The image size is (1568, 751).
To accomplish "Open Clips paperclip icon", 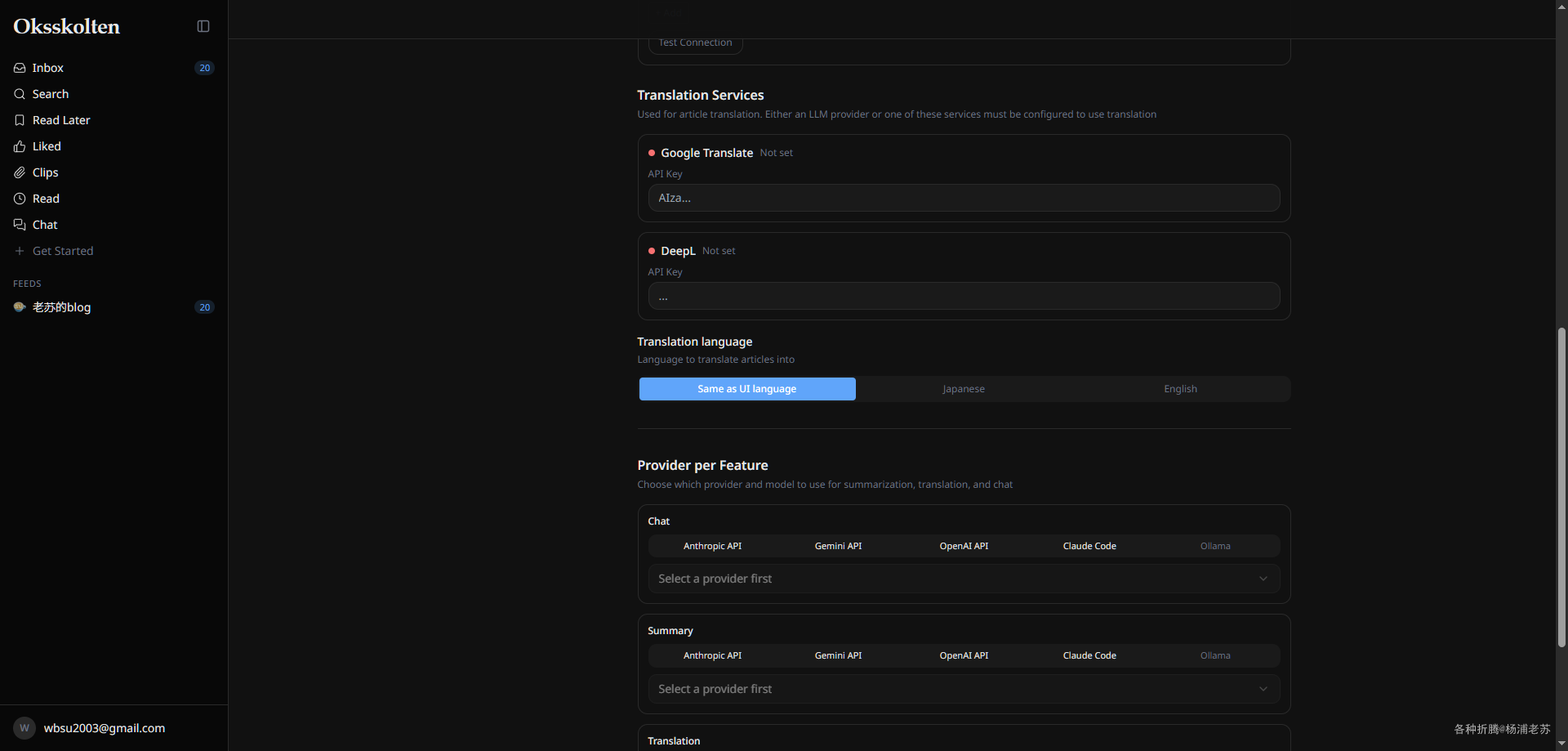I will click(20, 172).
